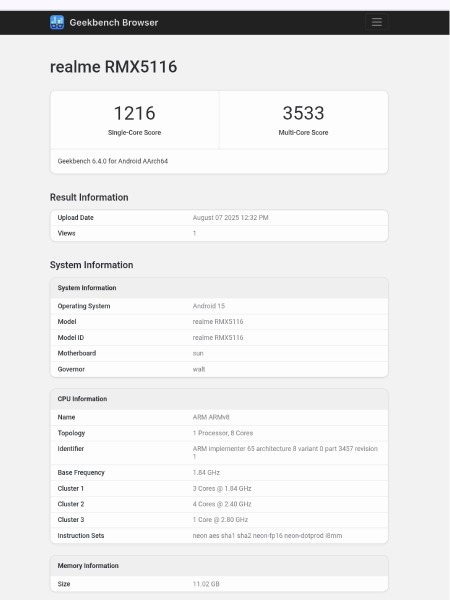Screen dimensions: 450x600
Task: Click the Upload Date label
Action: pos(75,218)
